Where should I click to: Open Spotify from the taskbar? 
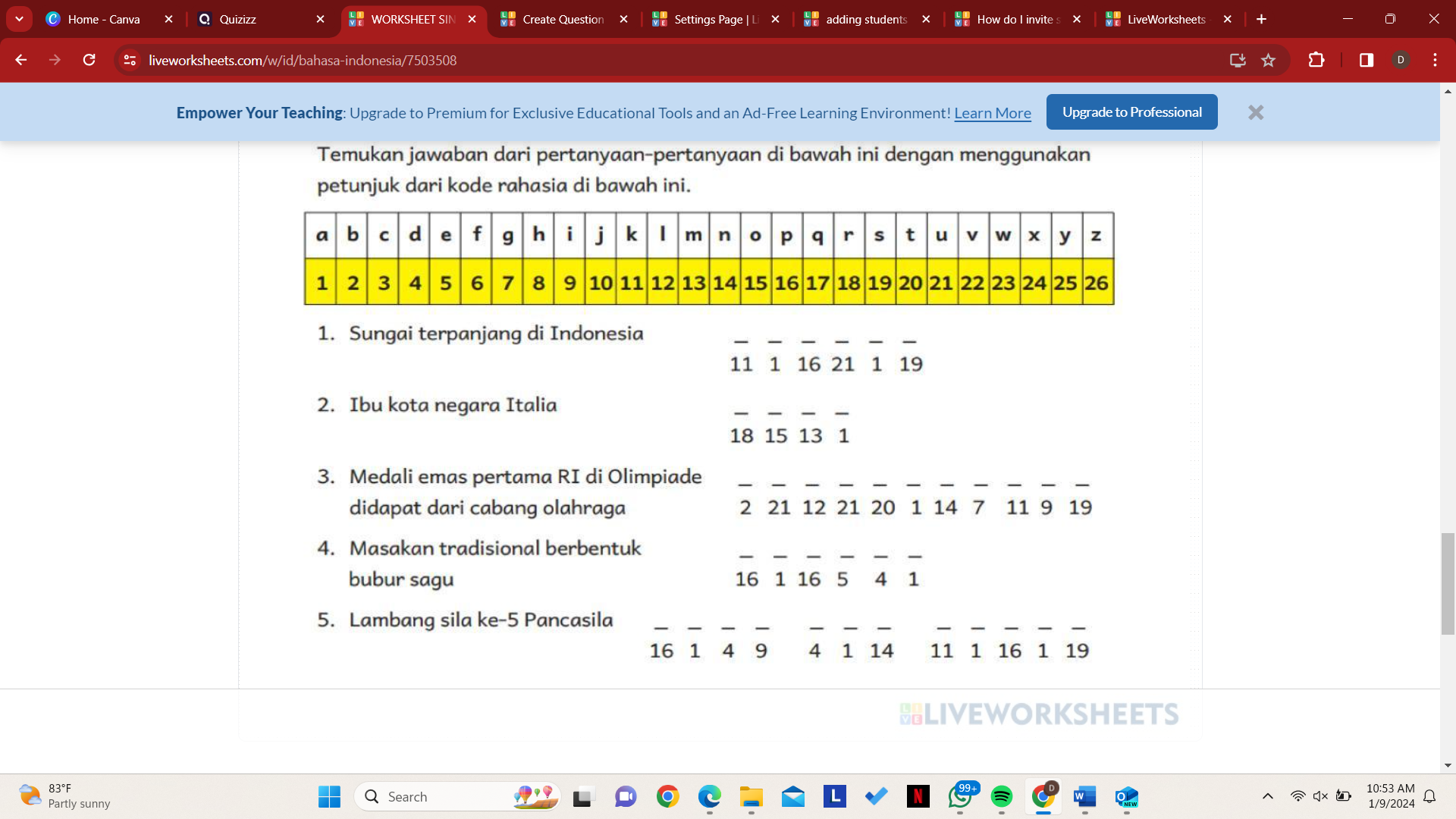click(1002, 796)
